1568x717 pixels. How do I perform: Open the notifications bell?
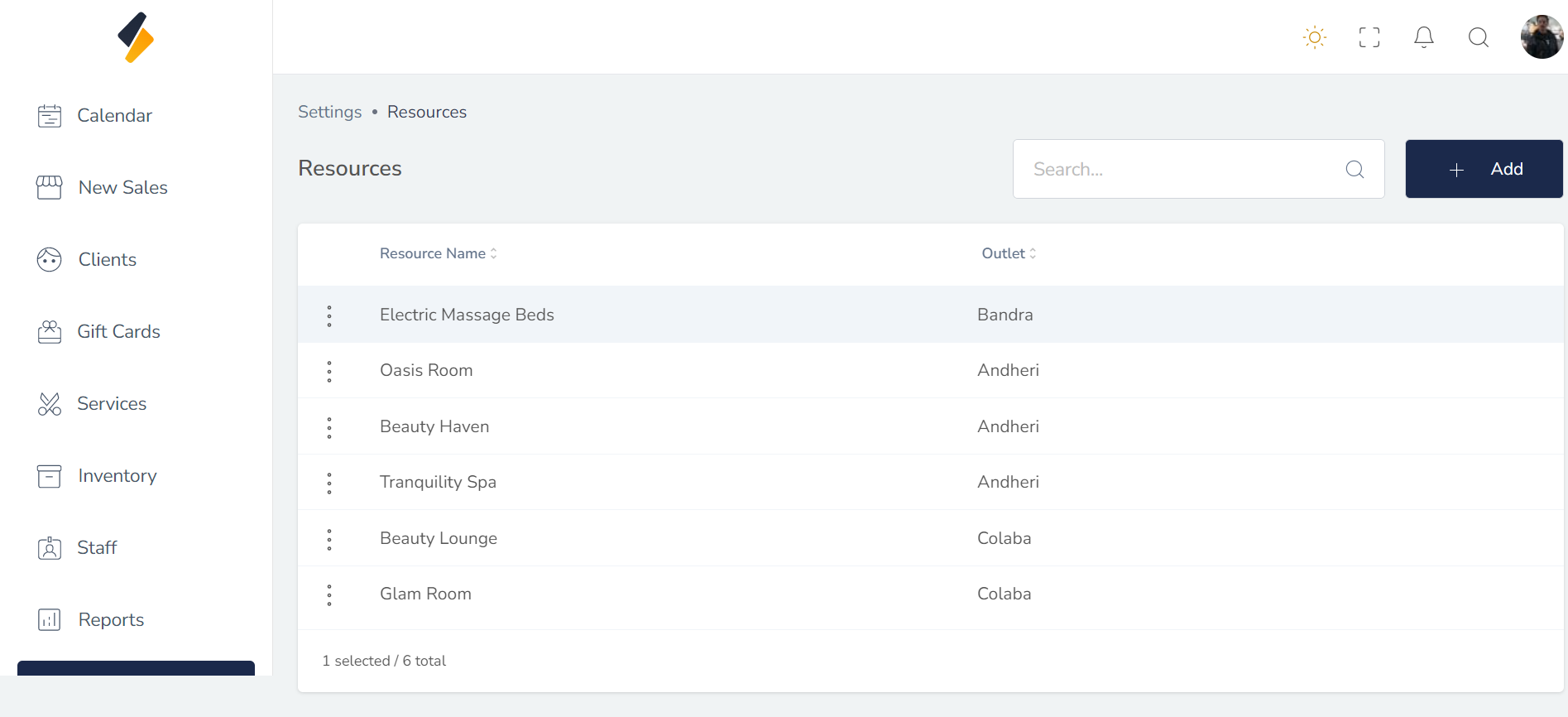pos(1423,37)
